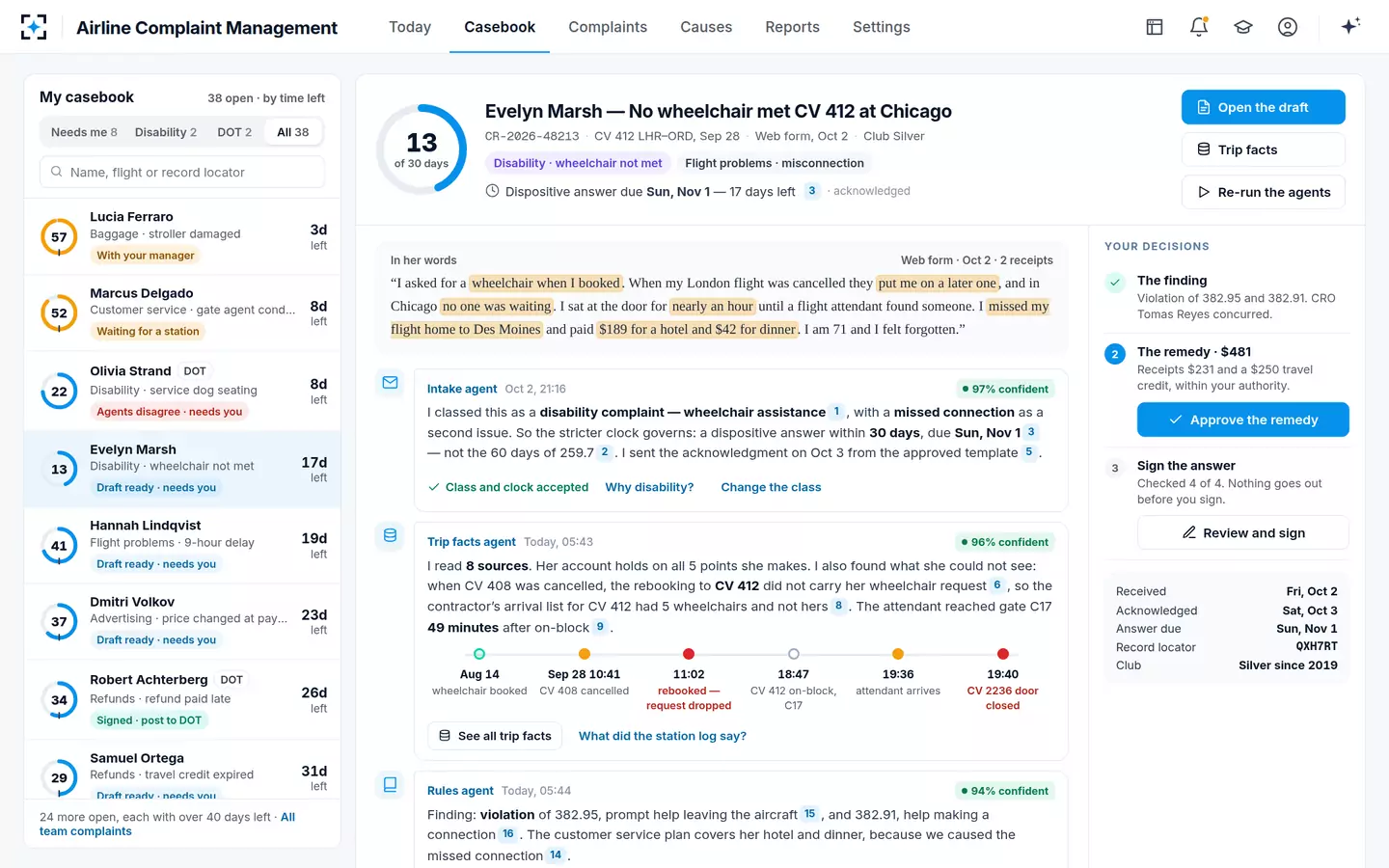Click the Intake agent envelope icon
Viewport: 1389px width, 868px height.
(x=390, y=383)
